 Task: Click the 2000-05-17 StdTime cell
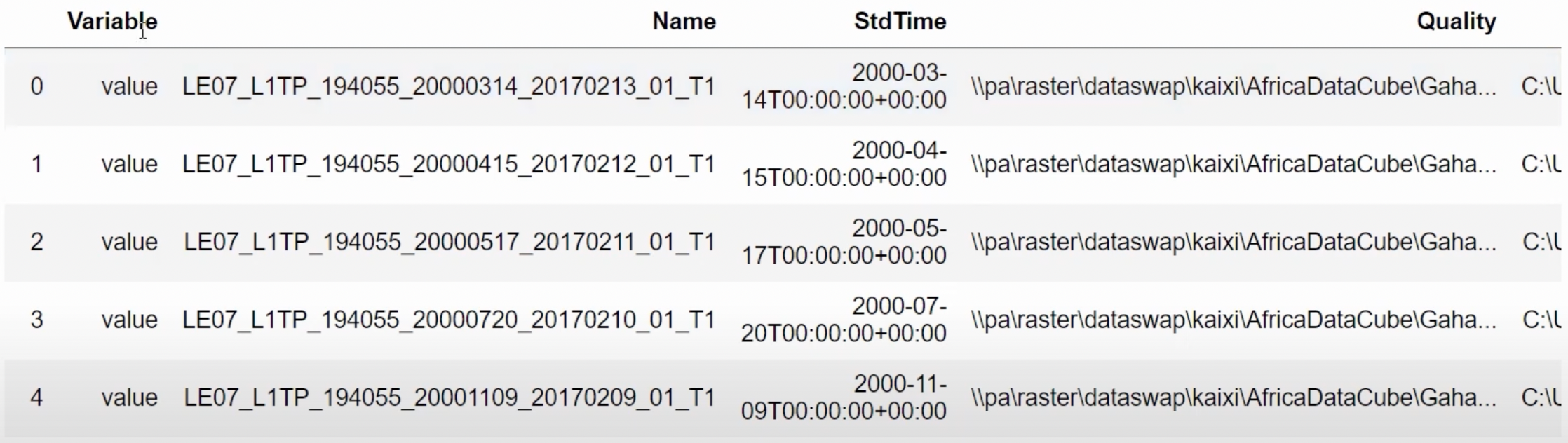(x=844, y=243)
